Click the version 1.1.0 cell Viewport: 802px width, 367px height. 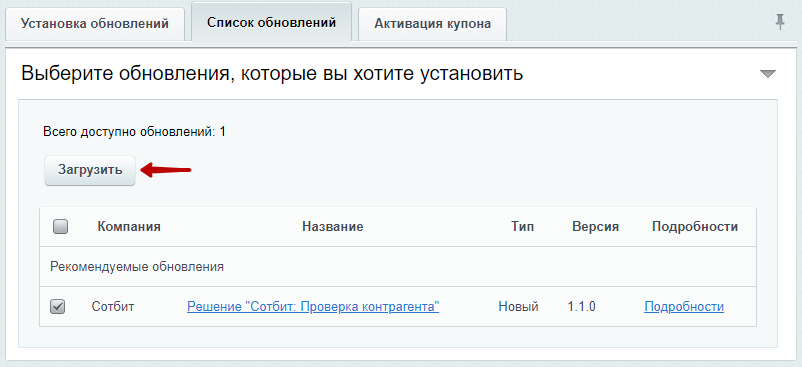tap(581, 307)
